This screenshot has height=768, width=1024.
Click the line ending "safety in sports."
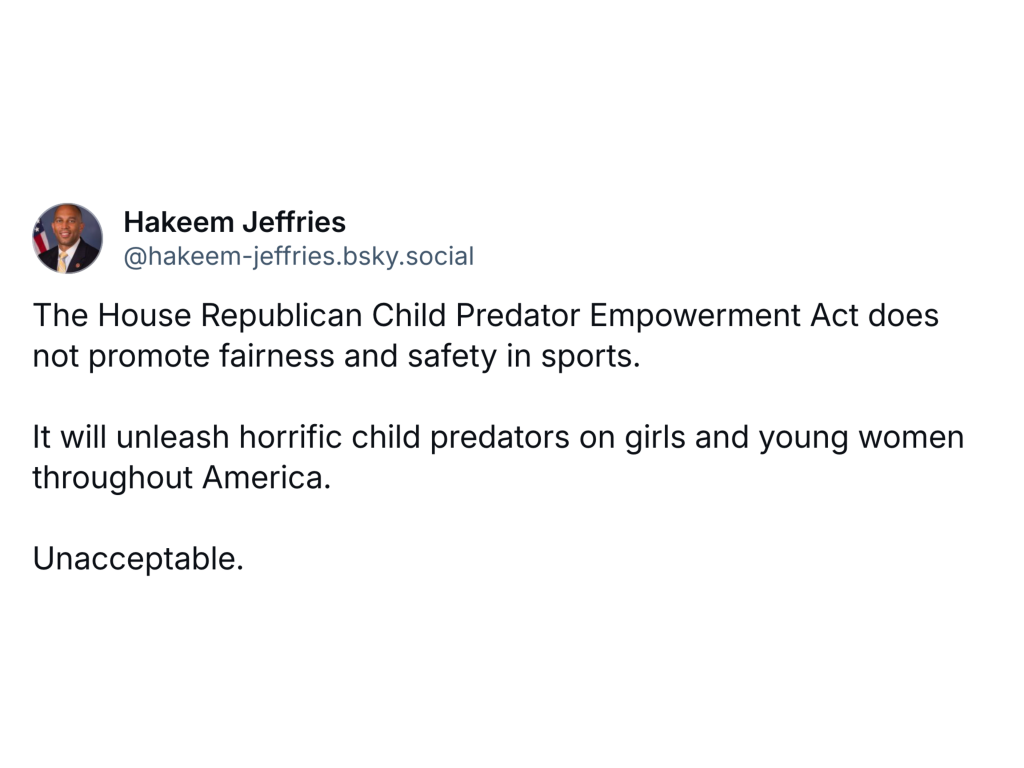pyautogui.click(x=336, y=356)
